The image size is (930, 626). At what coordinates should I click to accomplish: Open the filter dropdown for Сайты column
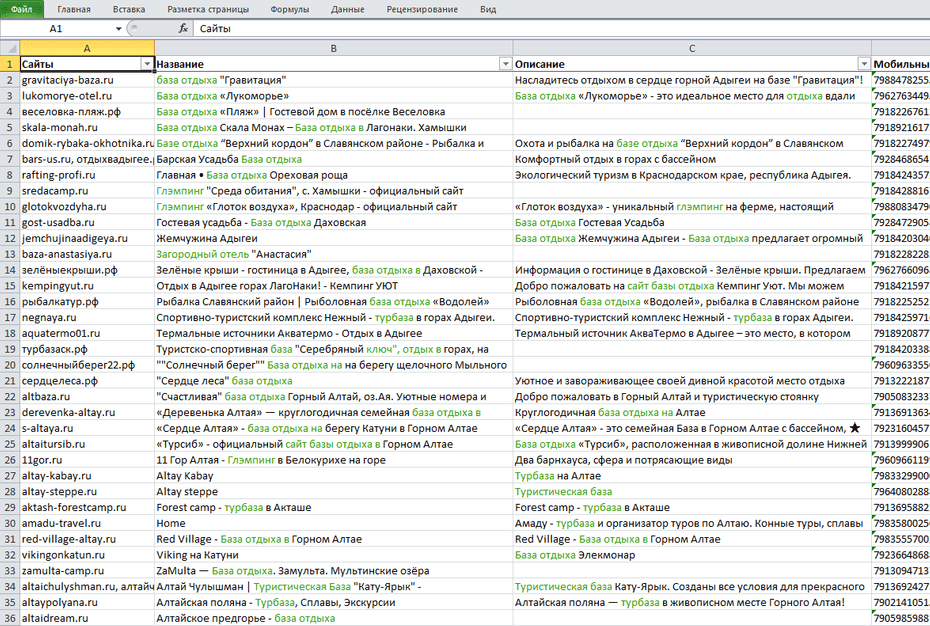tap(147, 64)
